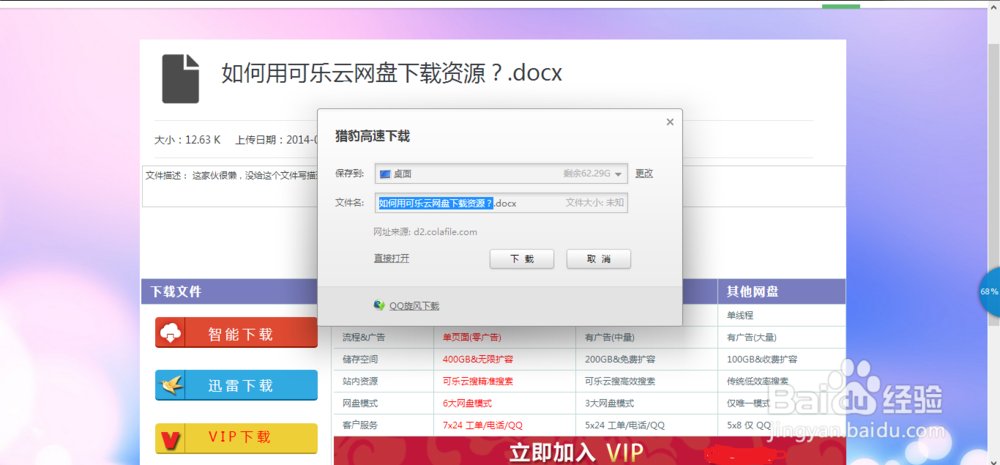Screen dimensions: 1000x465
Task: Click the QQ旋风下载 link
Action: click(x=415, y=306)
